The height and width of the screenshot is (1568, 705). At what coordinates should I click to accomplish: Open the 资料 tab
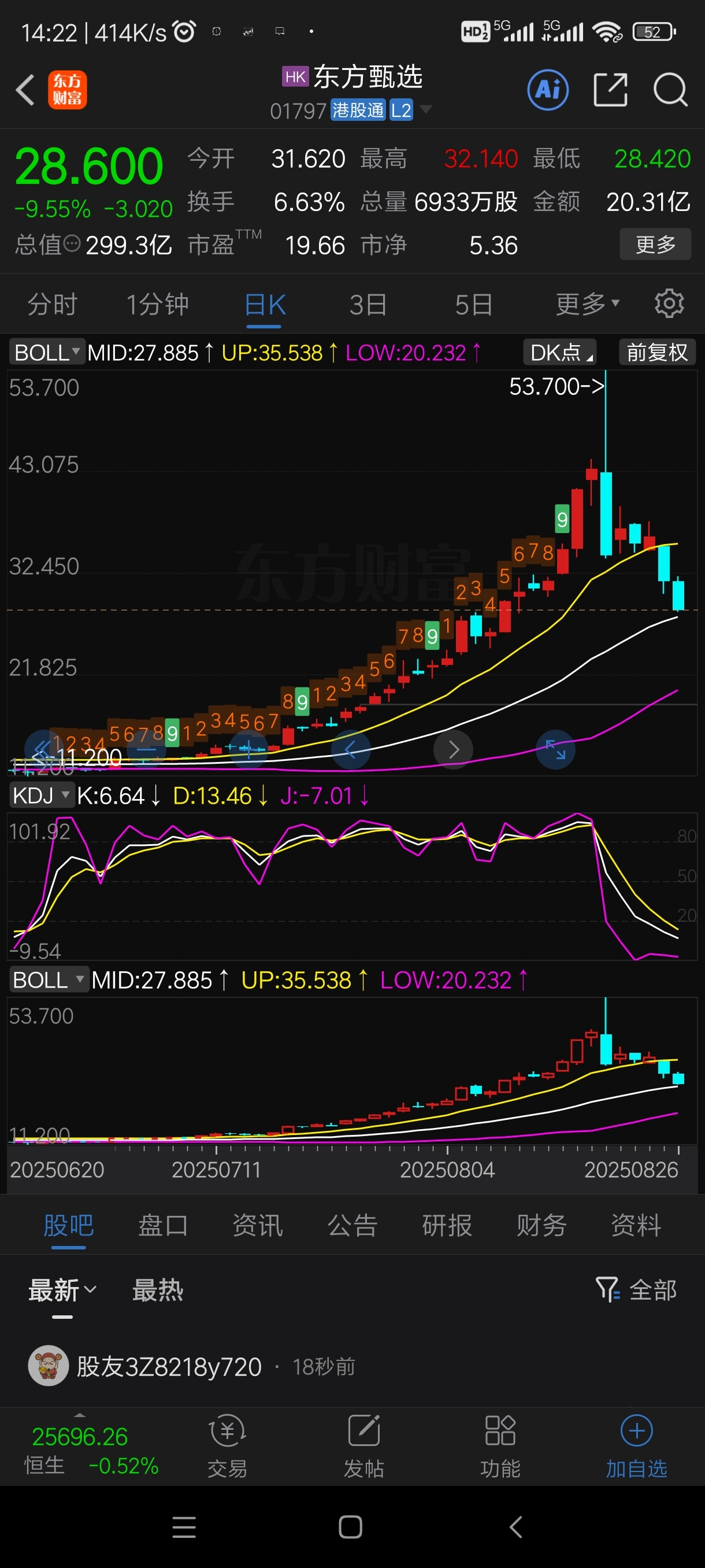636,1225
